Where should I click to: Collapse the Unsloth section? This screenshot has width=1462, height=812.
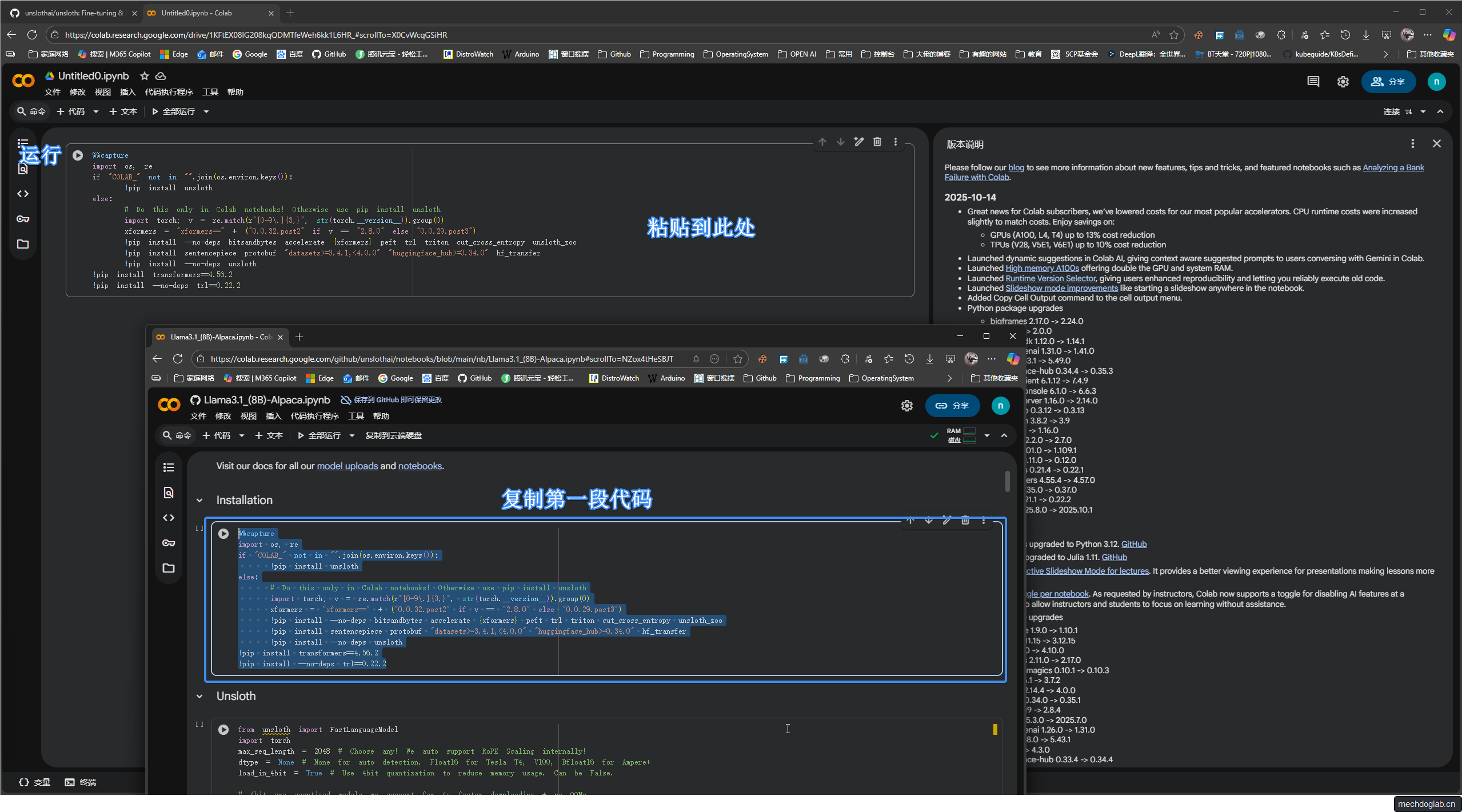pyautogui.click(x=199, y=697)
